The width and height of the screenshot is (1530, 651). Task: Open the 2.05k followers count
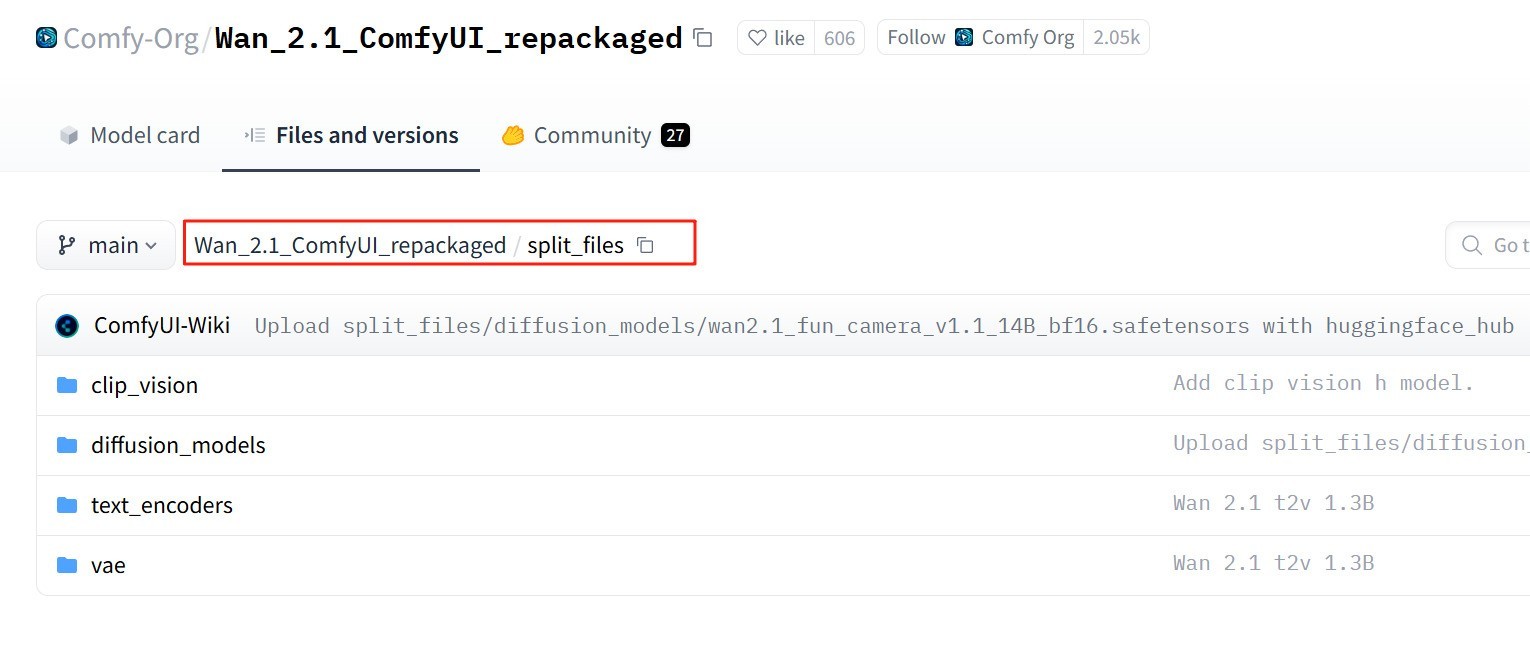[x=1116, y=38]
